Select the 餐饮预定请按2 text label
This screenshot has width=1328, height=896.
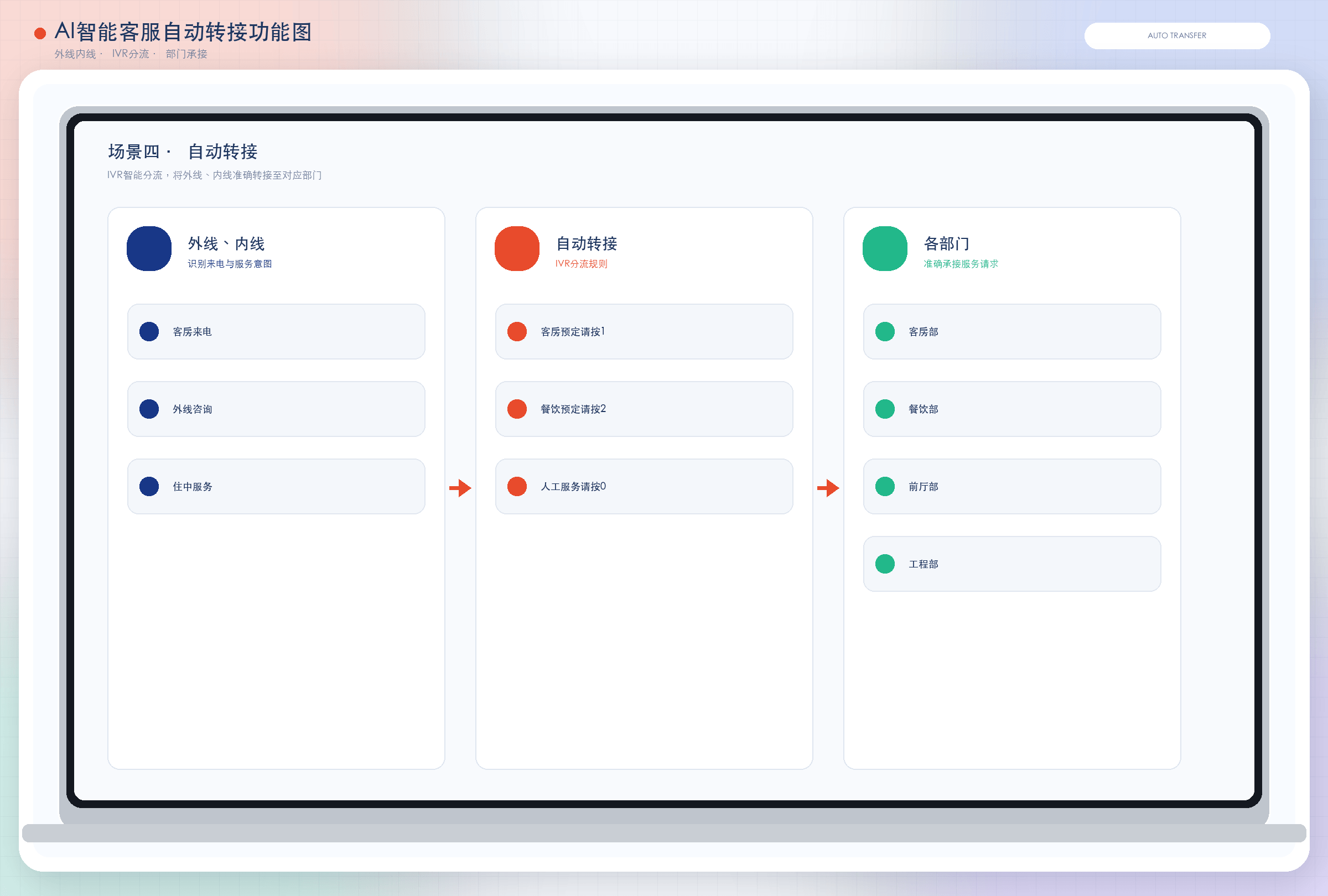coord(573,409)
